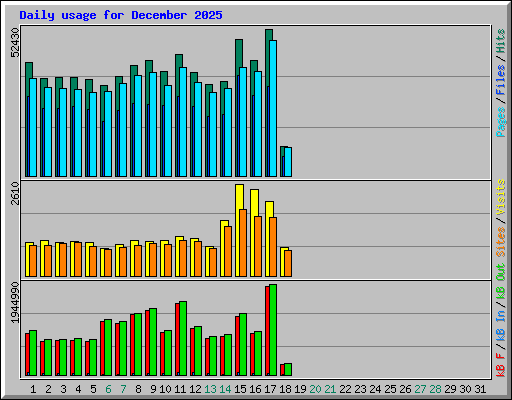Click the green kB Out bar for day 11

point(183,338)
